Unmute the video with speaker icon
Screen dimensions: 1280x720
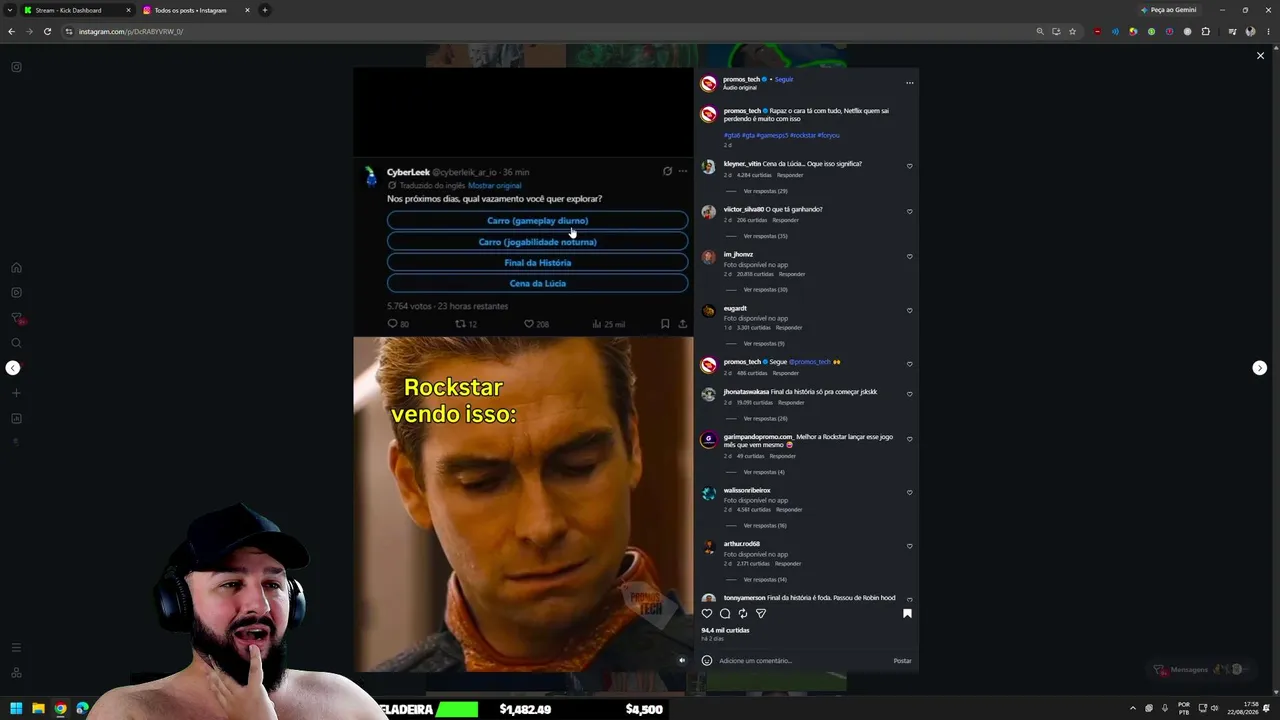[682, 660]
